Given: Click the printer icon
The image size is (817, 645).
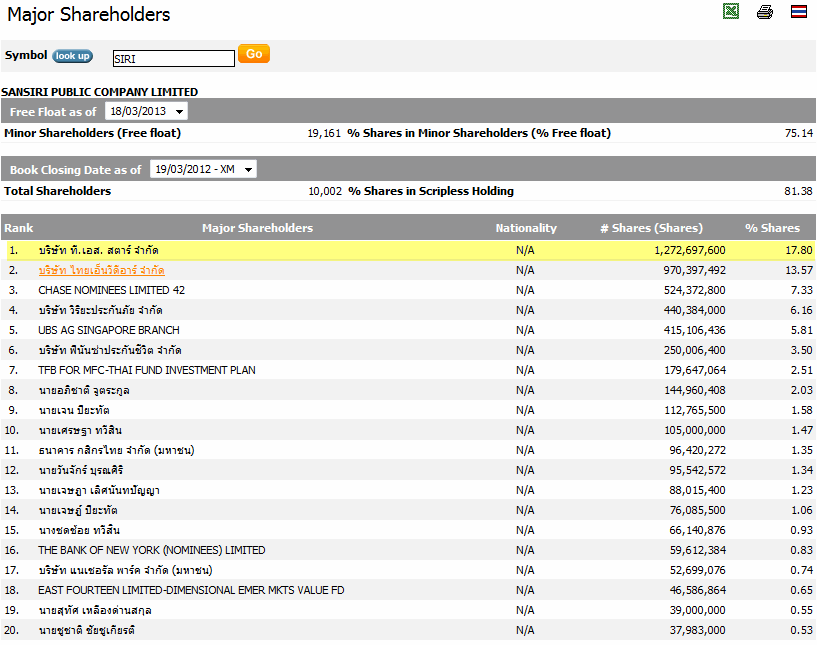Looking at the screenshot, I should 764,11.
